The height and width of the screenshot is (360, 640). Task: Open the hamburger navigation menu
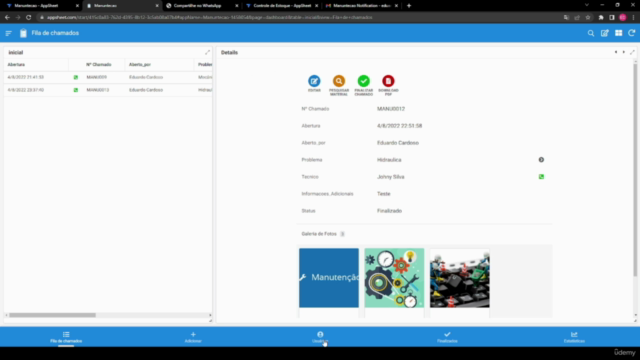click(9, 33)
